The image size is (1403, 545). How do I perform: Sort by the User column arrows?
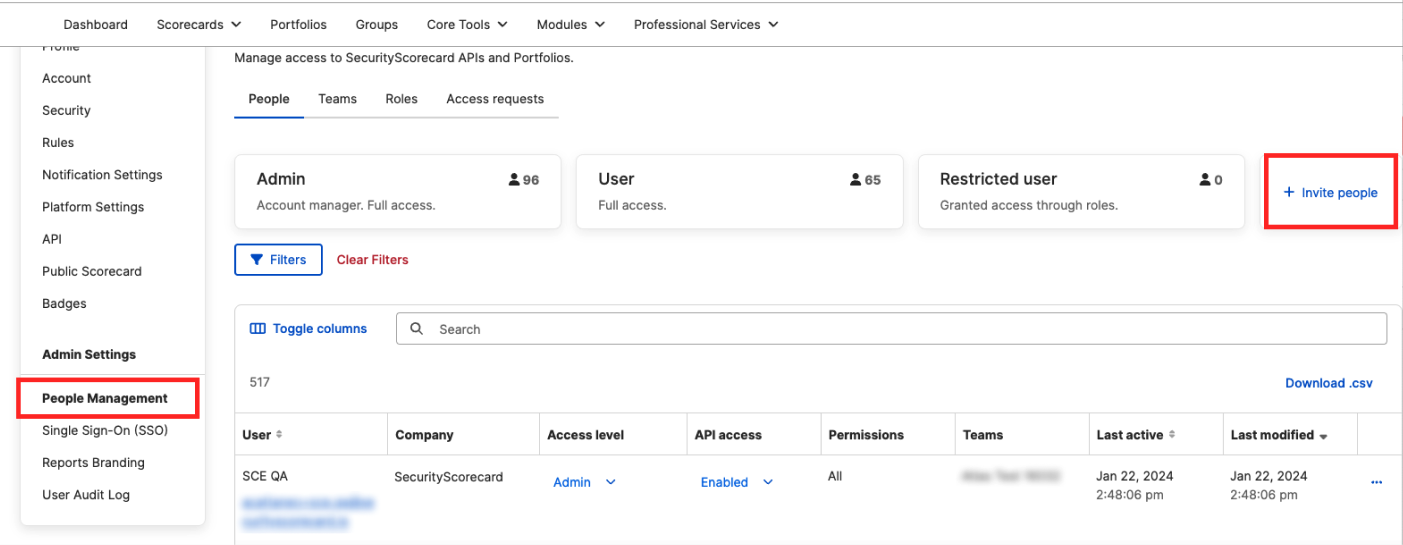[279, 435]
